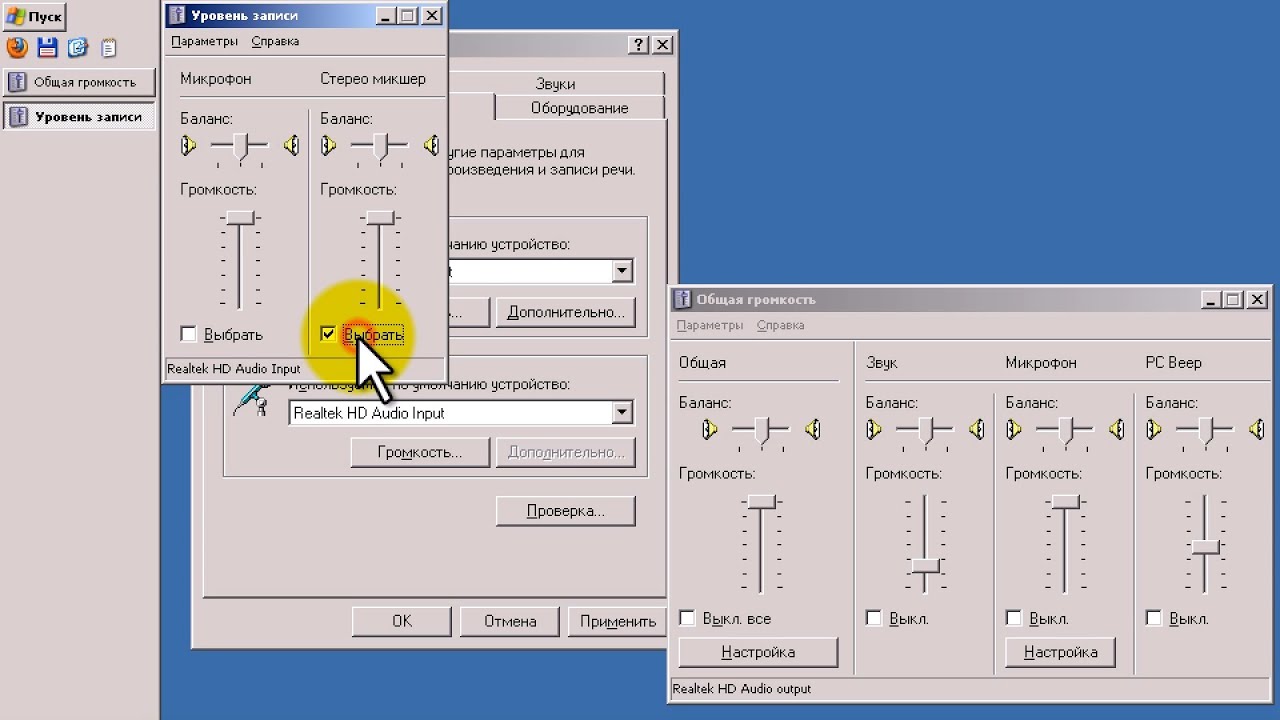Click left speaker icon of Общая balance
1280x720 pixels.
710,430
